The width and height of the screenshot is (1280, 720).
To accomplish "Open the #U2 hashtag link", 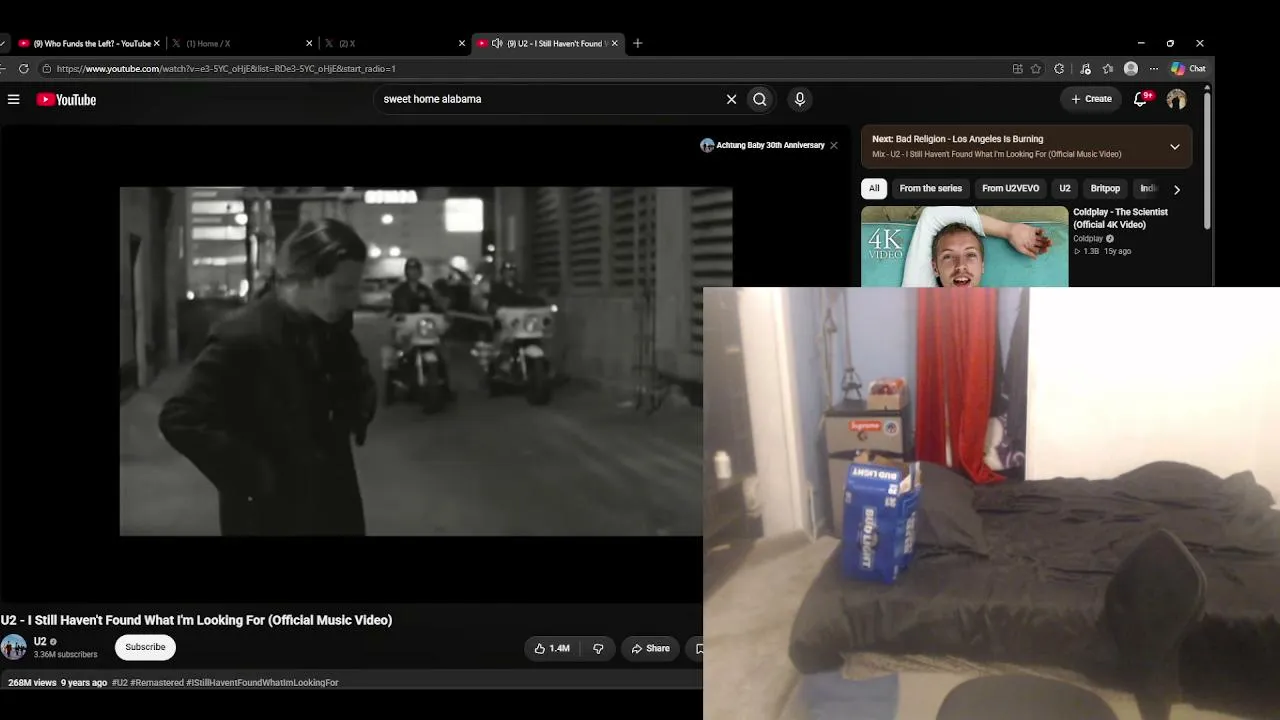I will pos(119,683).
